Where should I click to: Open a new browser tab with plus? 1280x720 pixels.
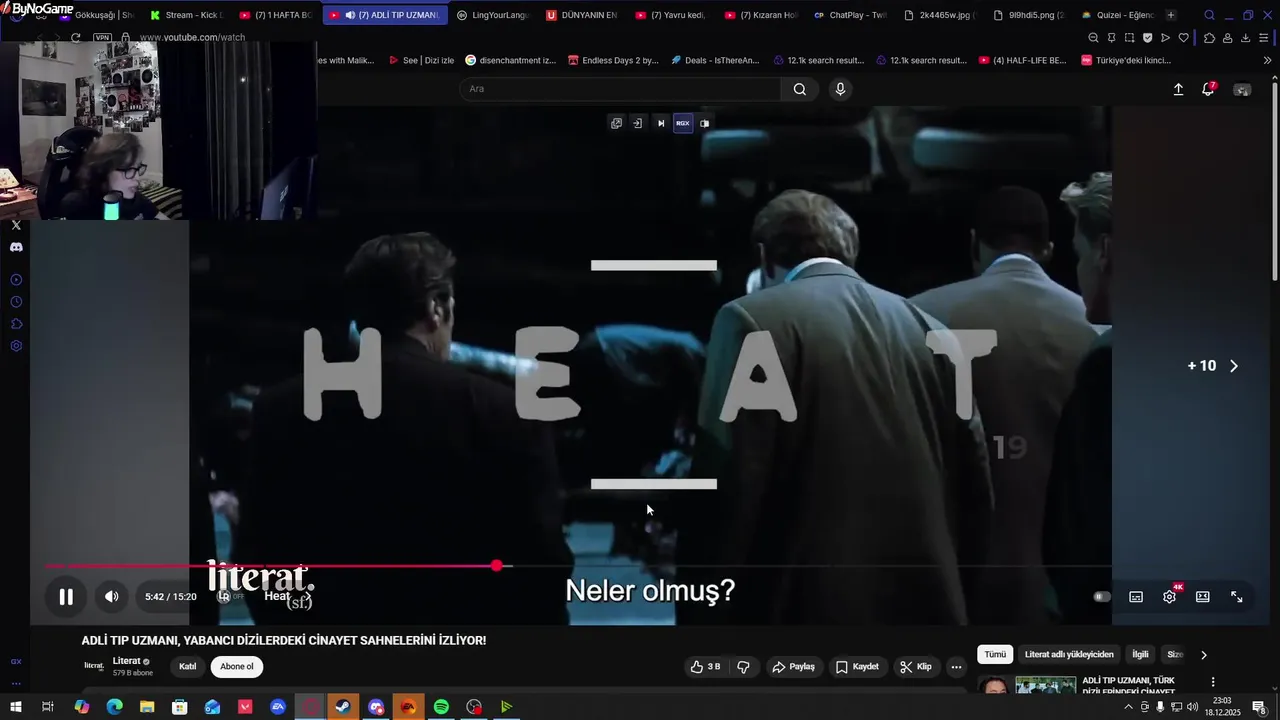(x=1171, y=15)
